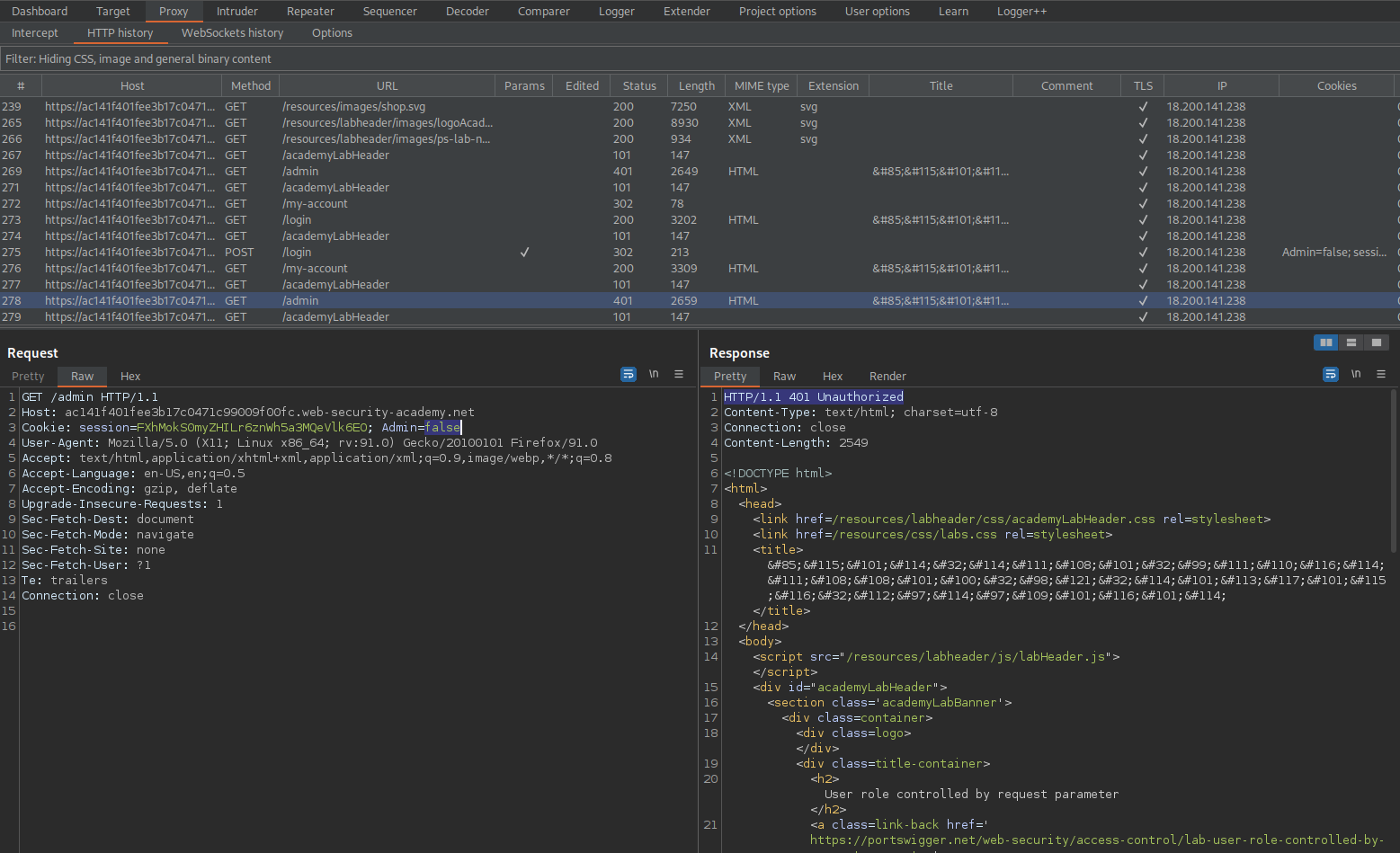Open the Learn tab
The height and width of the screenshot is (853, 1400).
(954, 11)
